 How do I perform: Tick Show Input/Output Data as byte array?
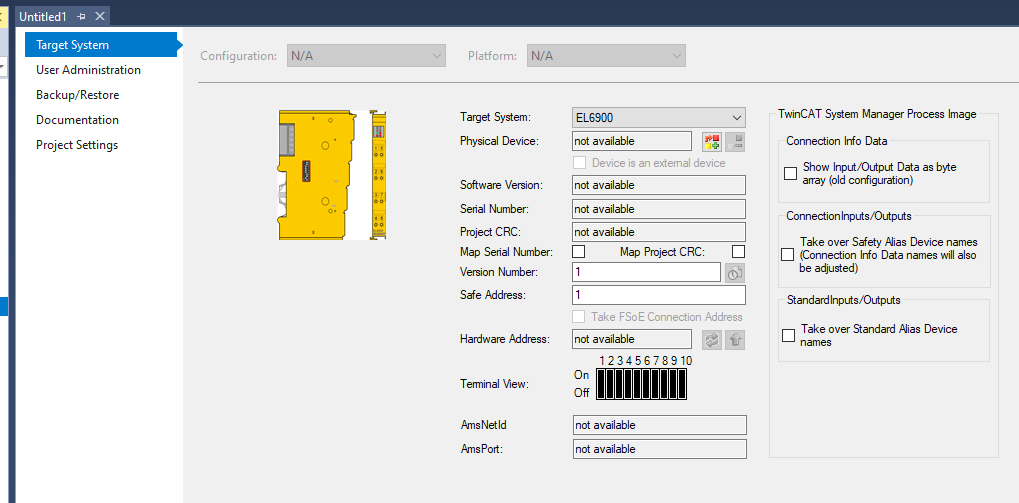pyautogui.click(x=790, y=174)
